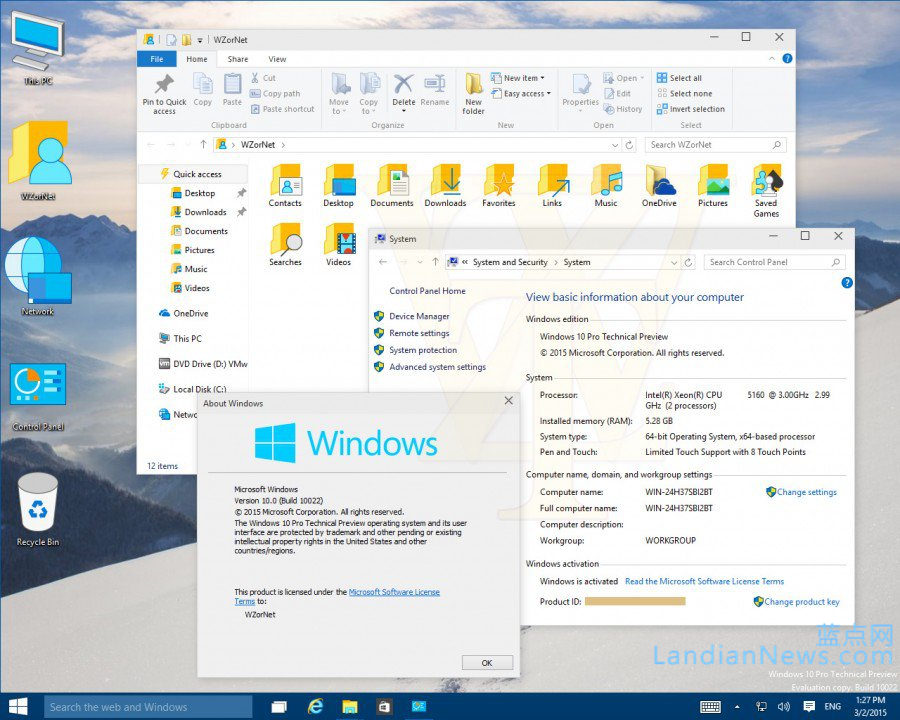Open Internet Explorer from the taskbar

tap(314, 706)
